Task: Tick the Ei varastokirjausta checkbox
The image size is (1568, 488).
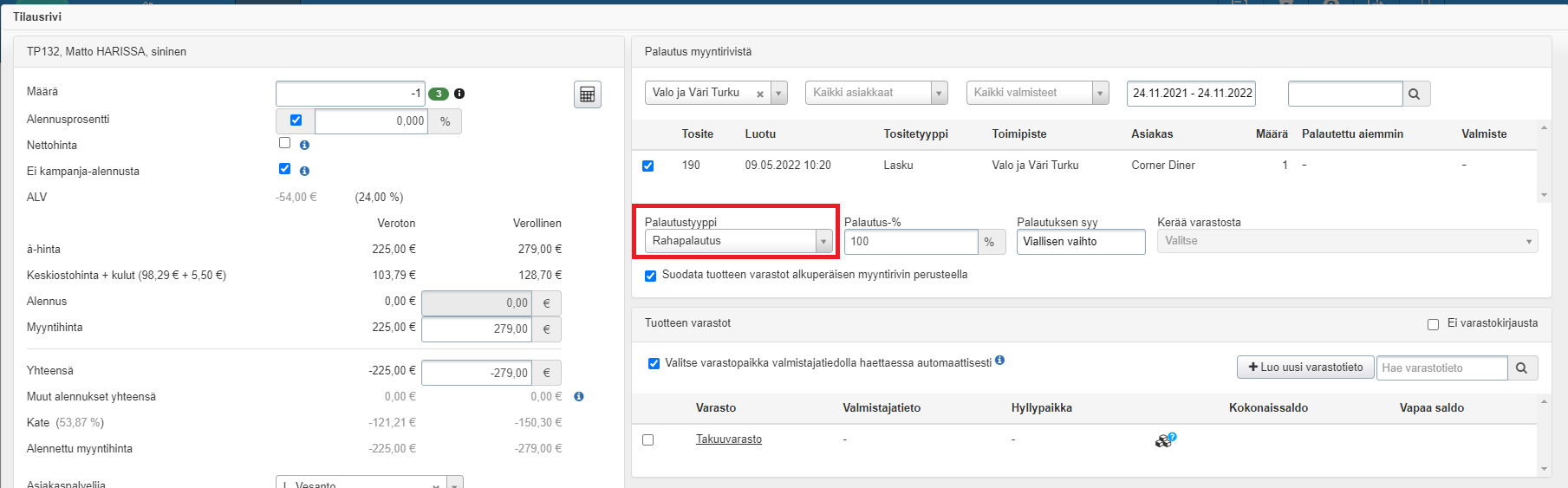Action: point(1433,324)
